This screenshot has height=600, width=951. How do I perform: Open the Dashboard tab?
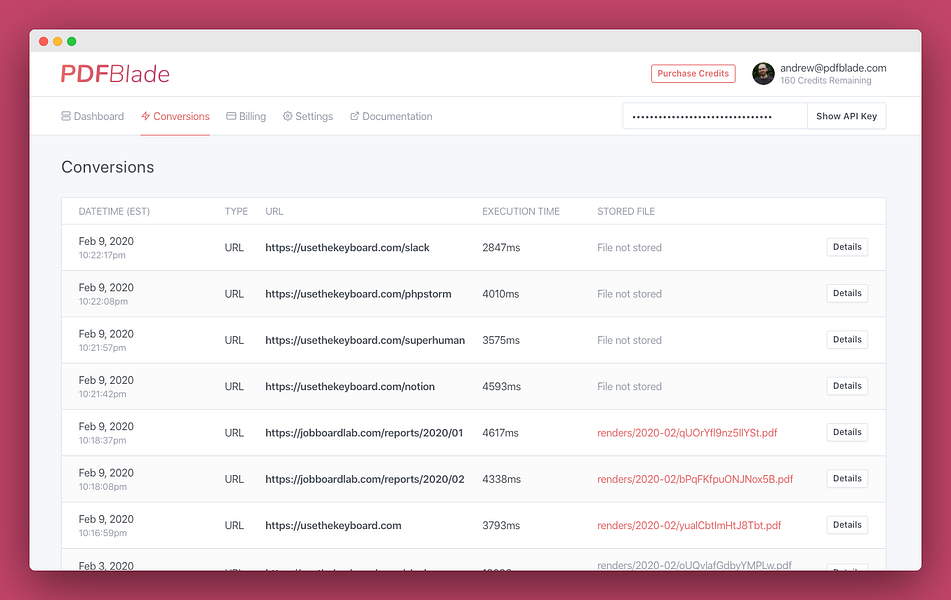[92, 116]
